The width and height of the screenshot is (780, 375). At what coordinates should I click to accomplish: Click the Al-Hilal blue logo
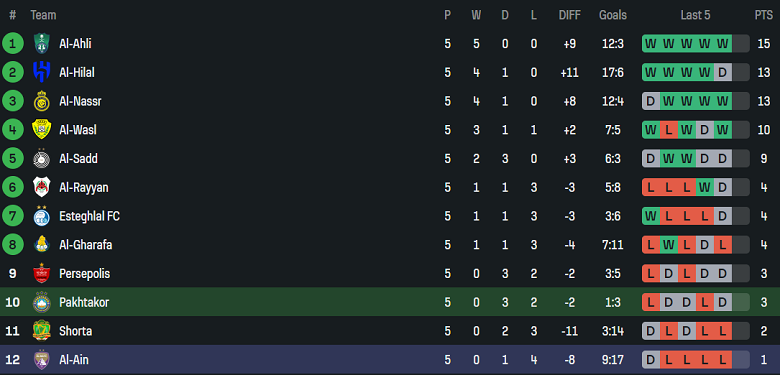pyautogui.click(x=41, y=73)
